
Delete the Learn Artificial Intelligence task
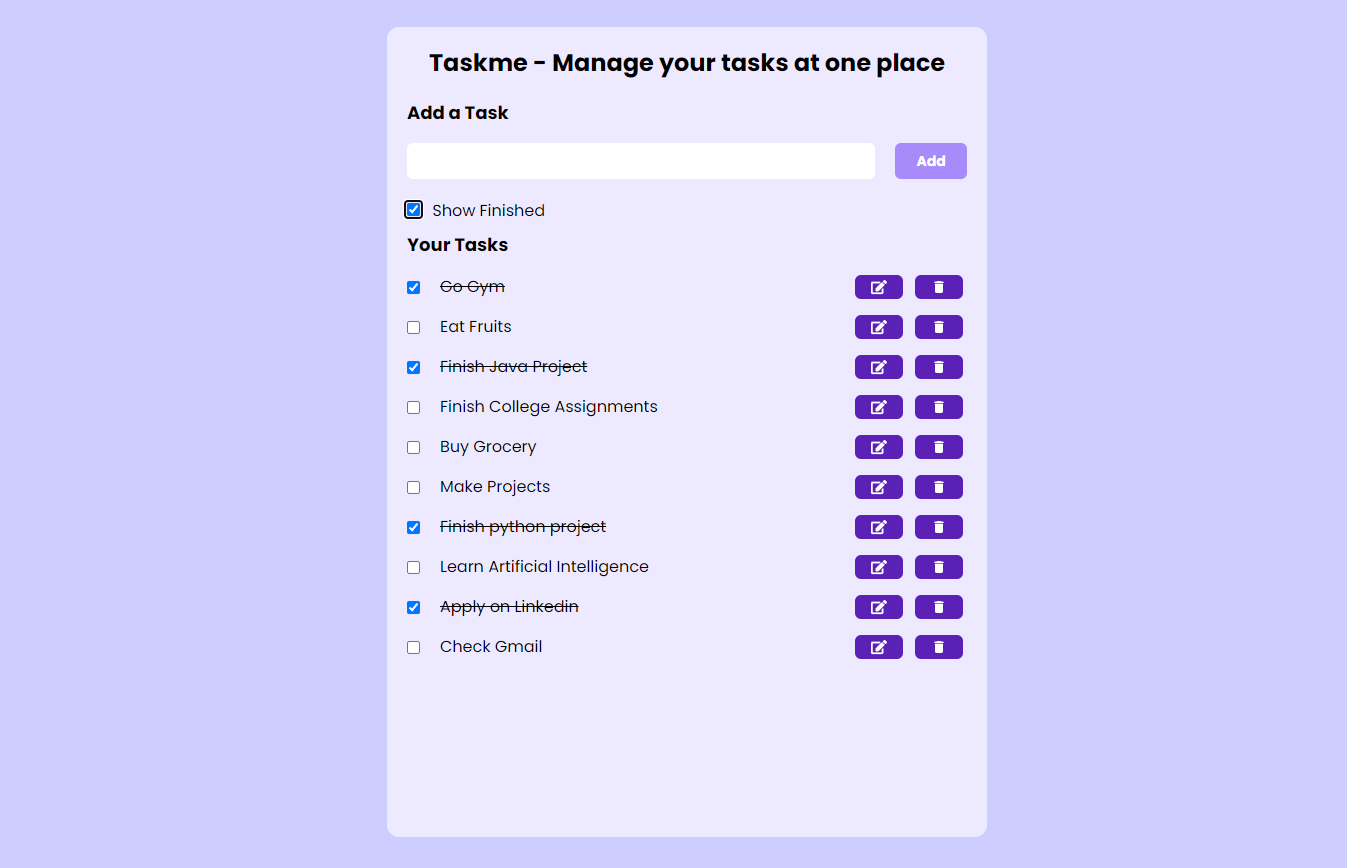[939, 567]
